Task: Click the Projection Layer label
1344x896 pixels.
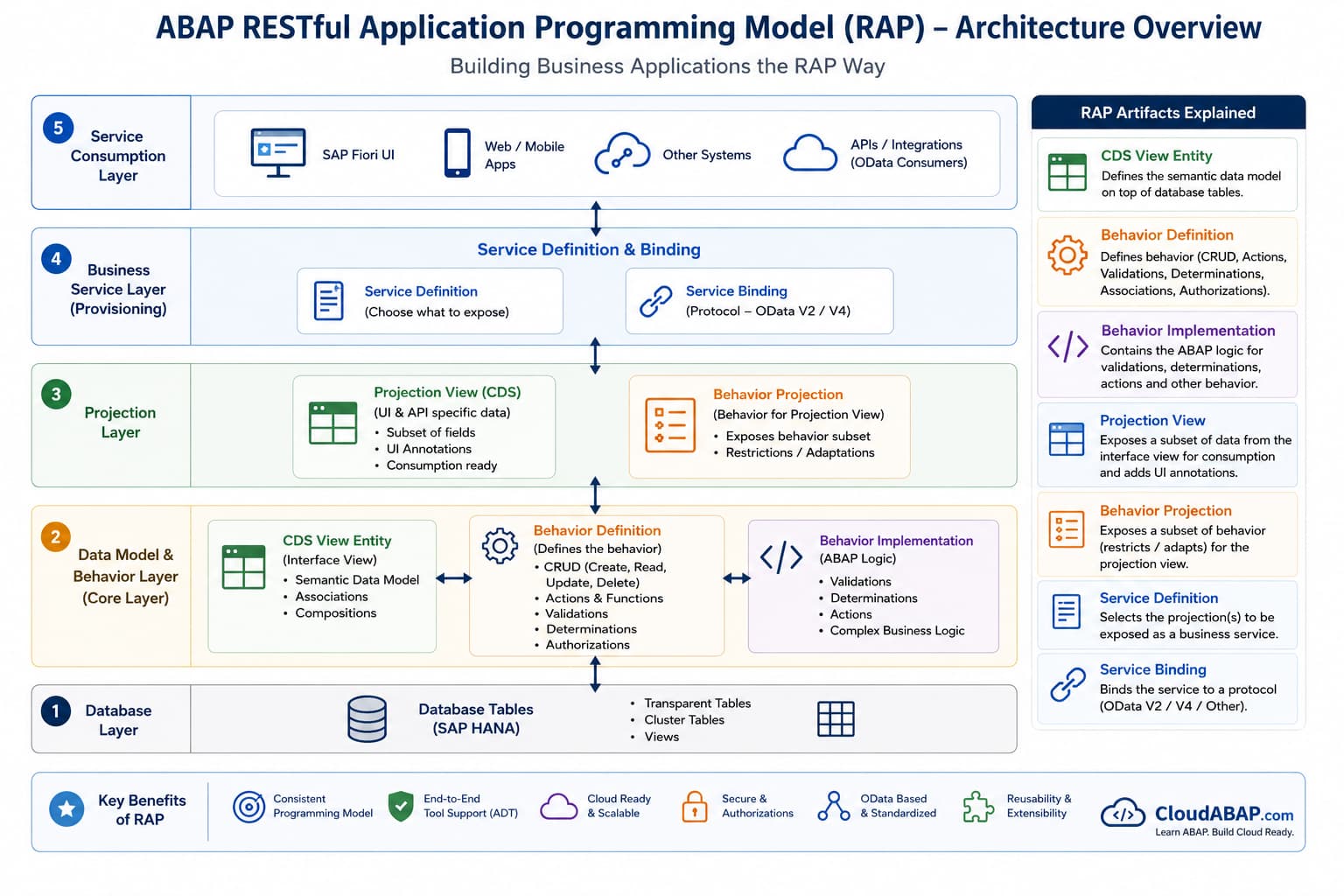Action: pos(120,422)
